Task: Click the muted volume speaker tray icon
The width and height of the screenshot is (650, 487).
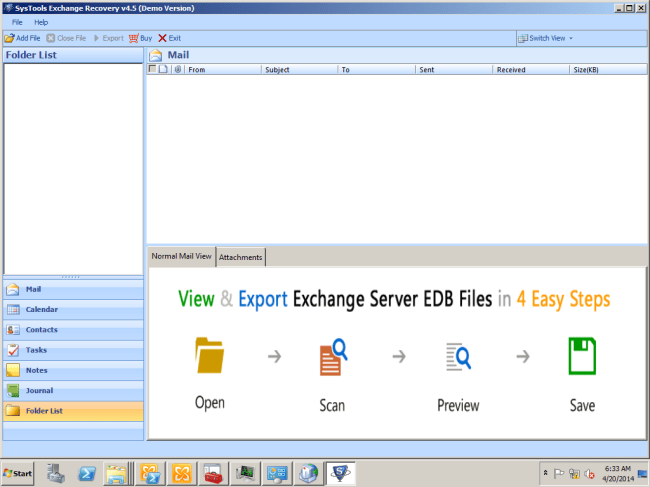Action: (x=589, y=473)
